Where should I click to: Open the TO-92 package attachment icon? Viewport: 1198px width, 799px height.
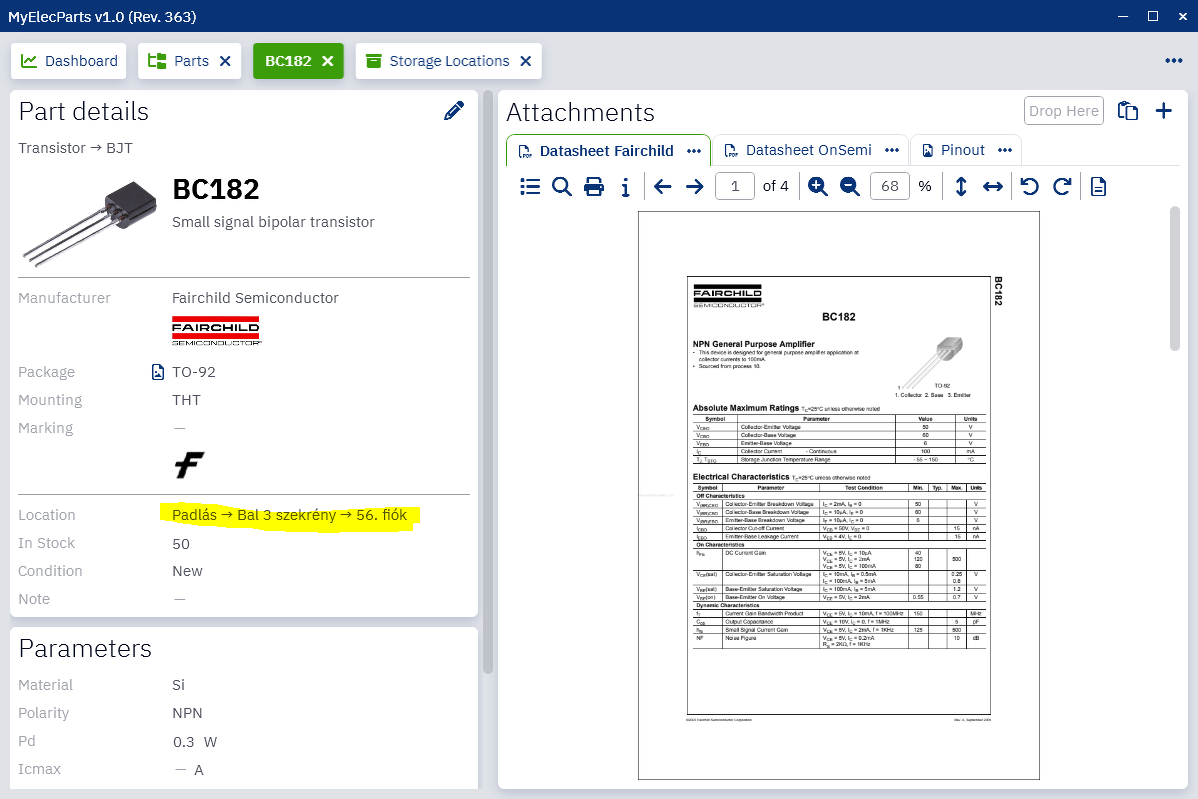pyautogui.click(x=157, y=372)
